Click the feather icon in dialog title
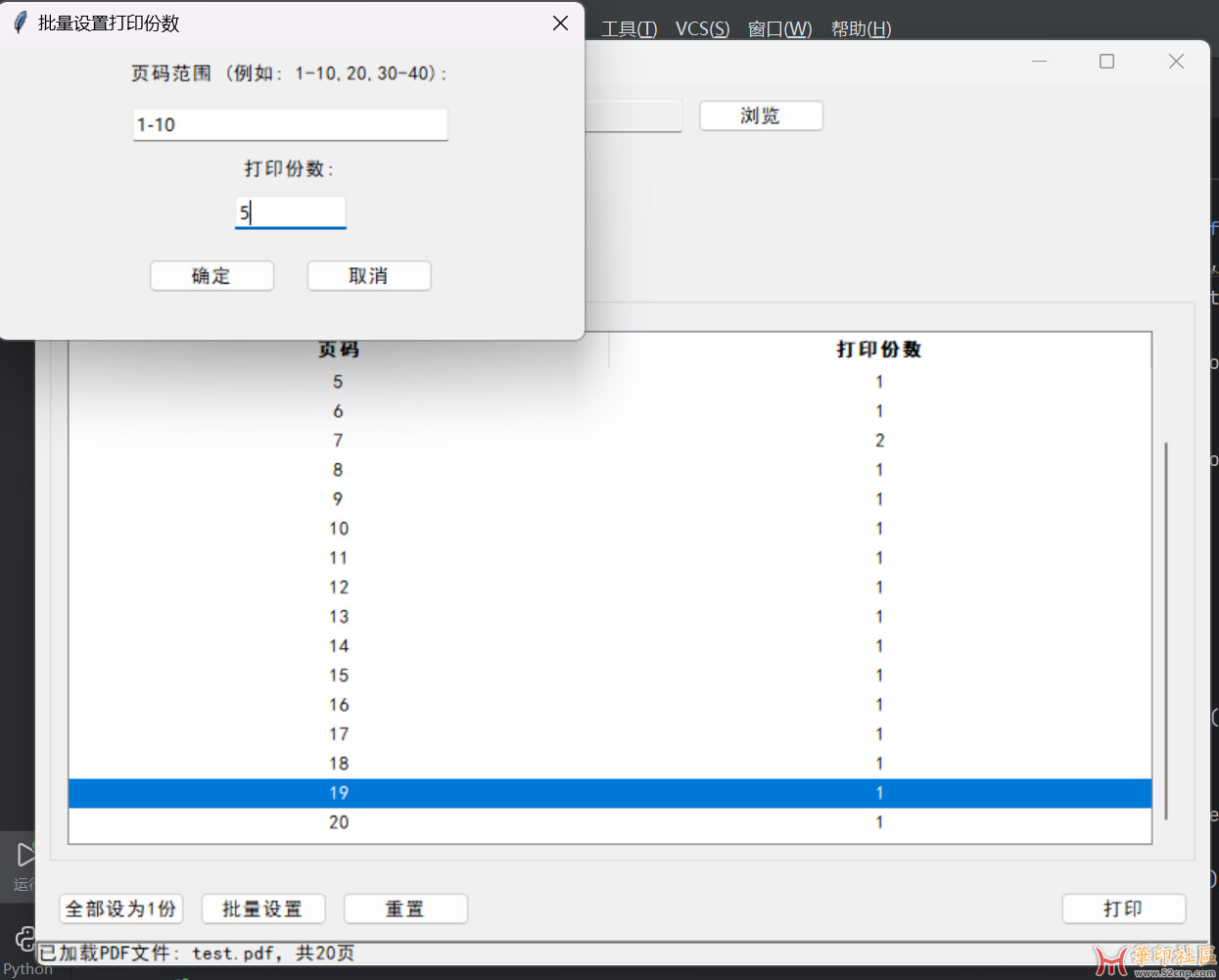1219x980 pixels. coord(20,23)
